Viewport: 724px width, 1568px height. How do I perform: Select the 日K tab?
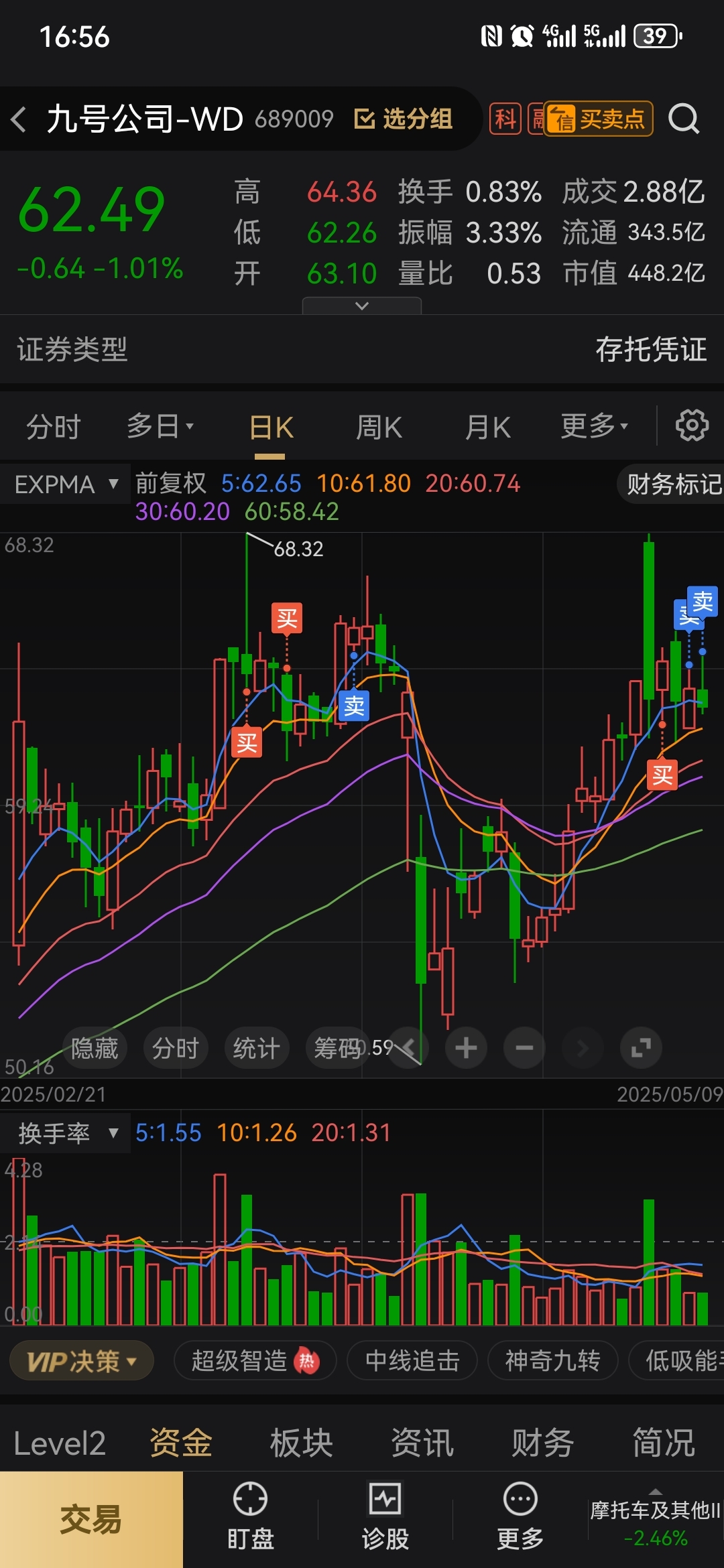(271, 428)
